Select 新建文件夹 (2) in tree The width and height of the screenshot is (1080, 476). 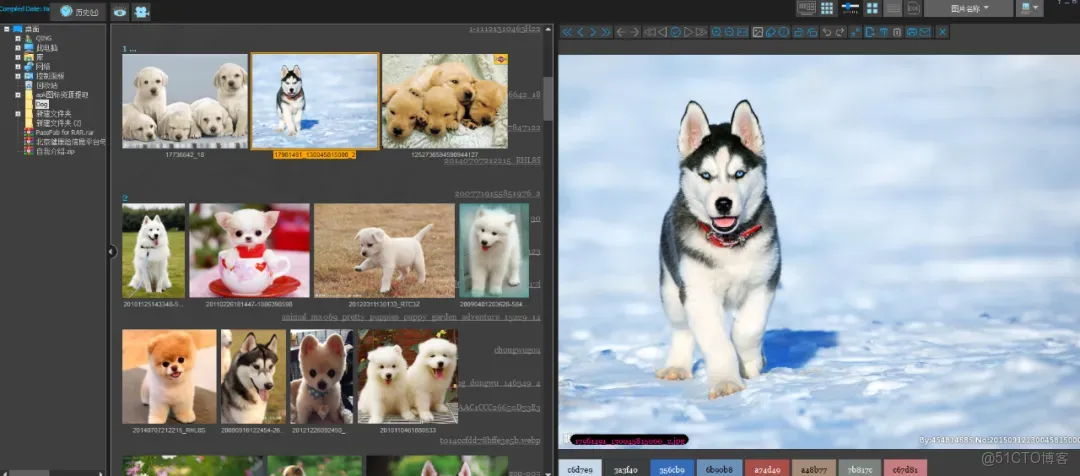[x=59, y=123]
